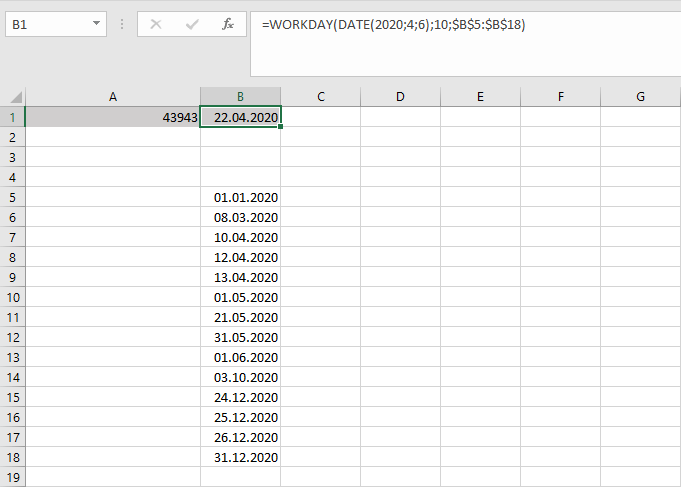Click the Insert Function fx icon
Viewport: 681px width, 487px height.
coord(227,24)
